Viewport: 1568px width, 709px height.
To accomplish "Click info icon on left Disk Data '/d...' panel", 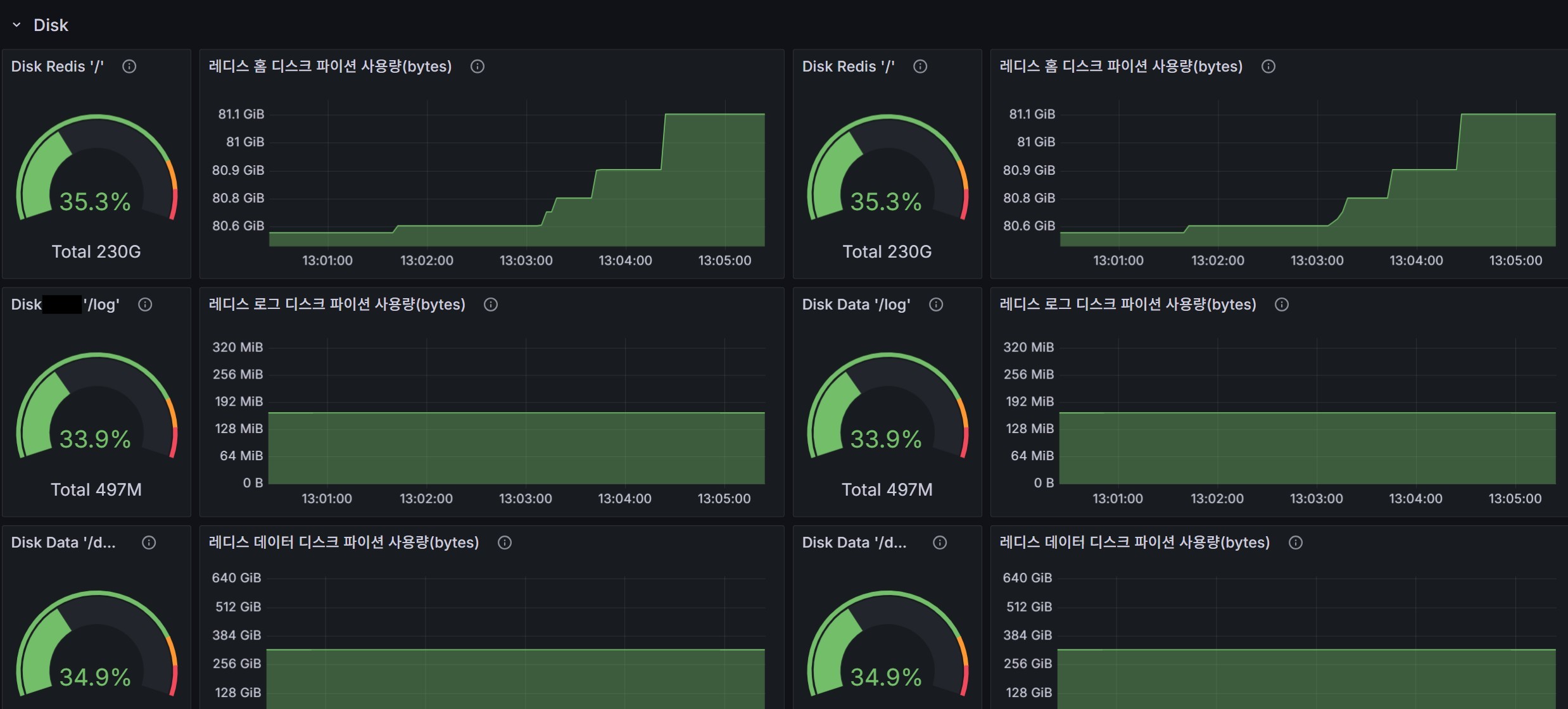I will pyautogui.click(x=149, y=543).
